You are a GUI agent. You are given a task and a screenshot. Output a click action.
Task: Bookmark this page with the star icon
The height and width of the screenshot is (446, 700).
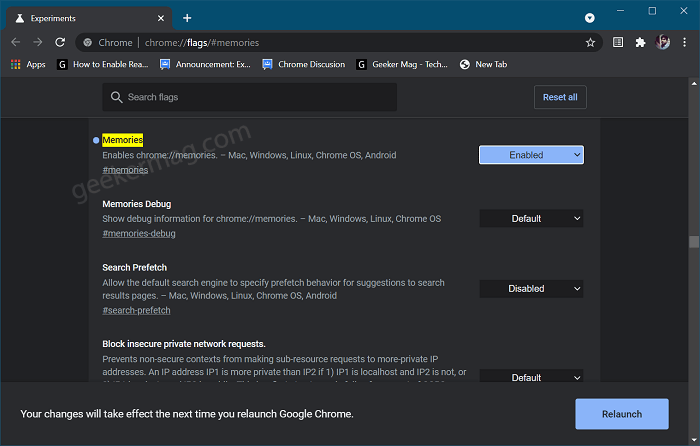(590, 42)
